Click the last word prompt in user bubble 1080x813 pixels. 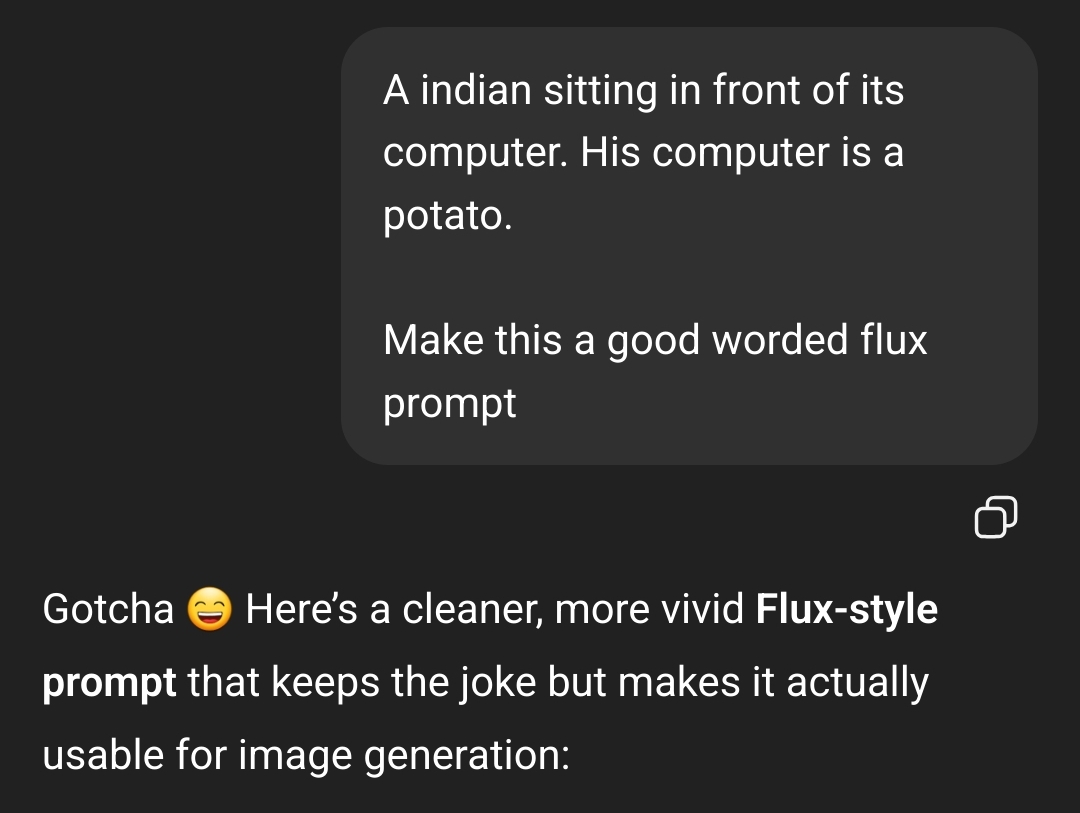click(449, 404)
